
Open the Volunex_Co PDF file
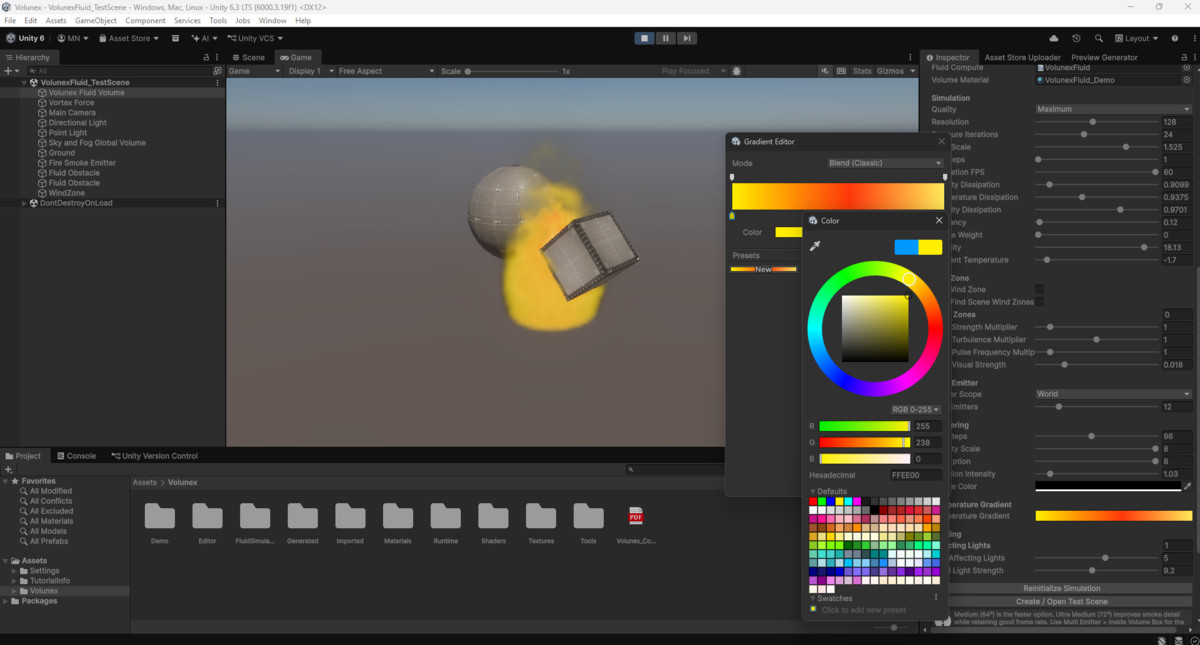click(x=636, y=523)
